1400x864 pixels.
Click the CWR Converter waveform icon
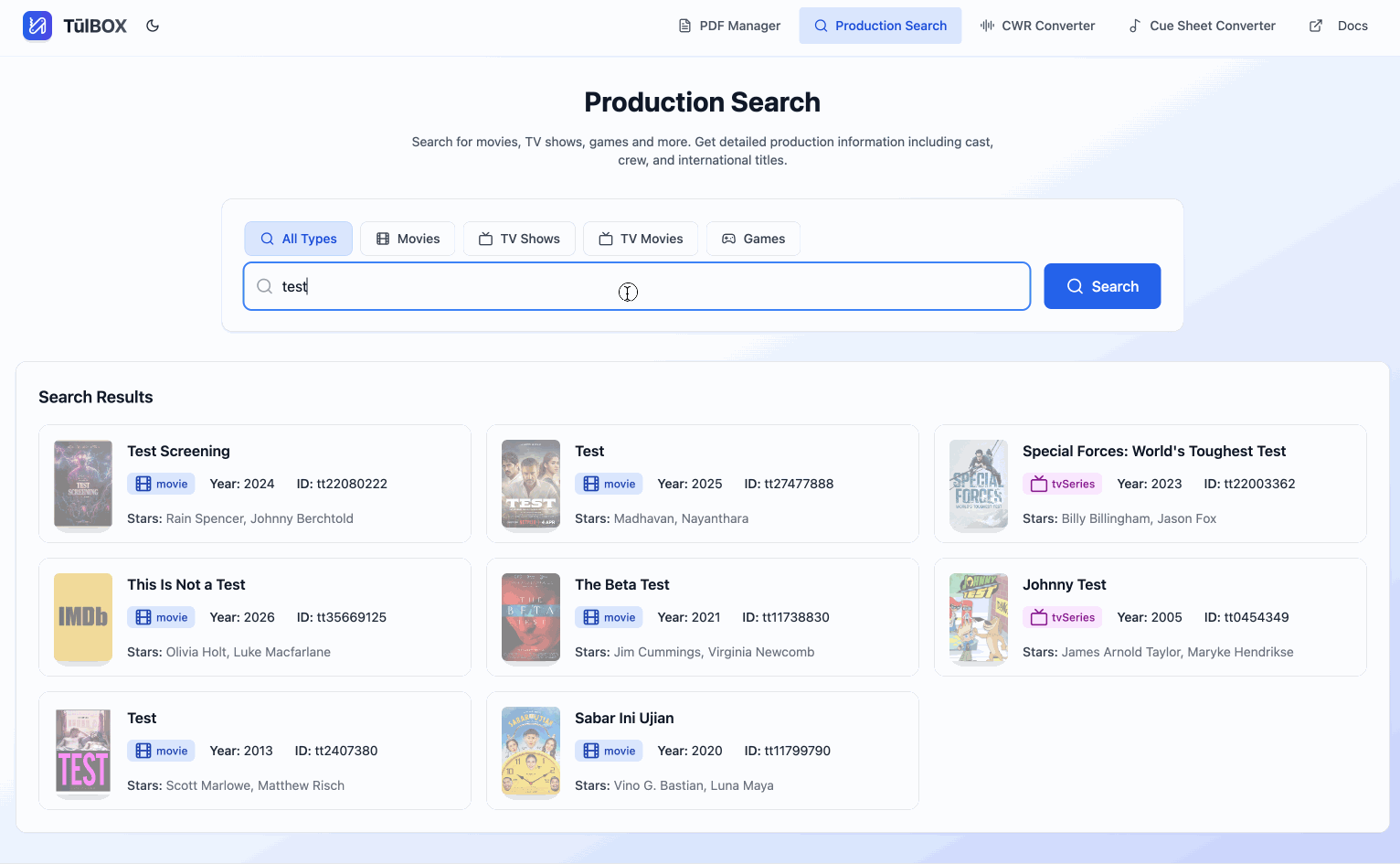click(987, 26)
